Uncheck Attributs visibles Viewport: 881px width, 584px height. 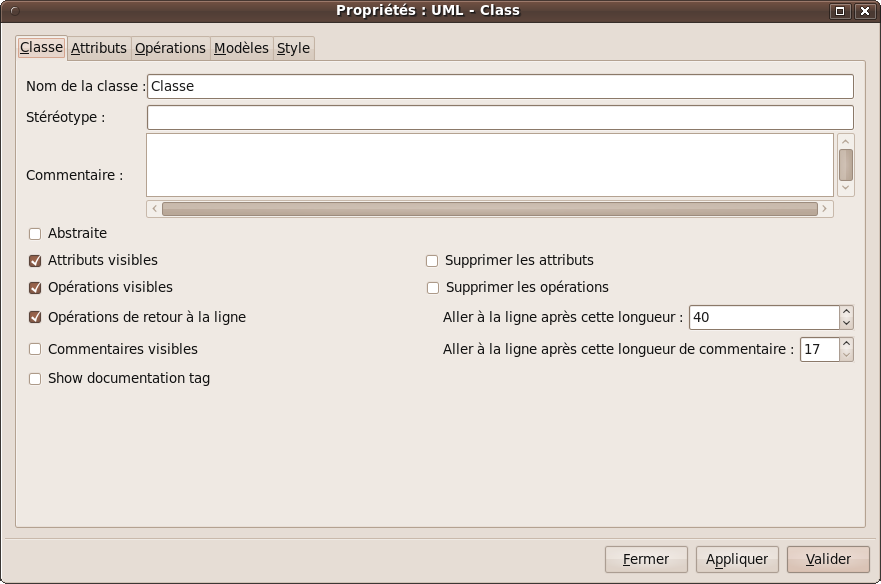point(35,261)
